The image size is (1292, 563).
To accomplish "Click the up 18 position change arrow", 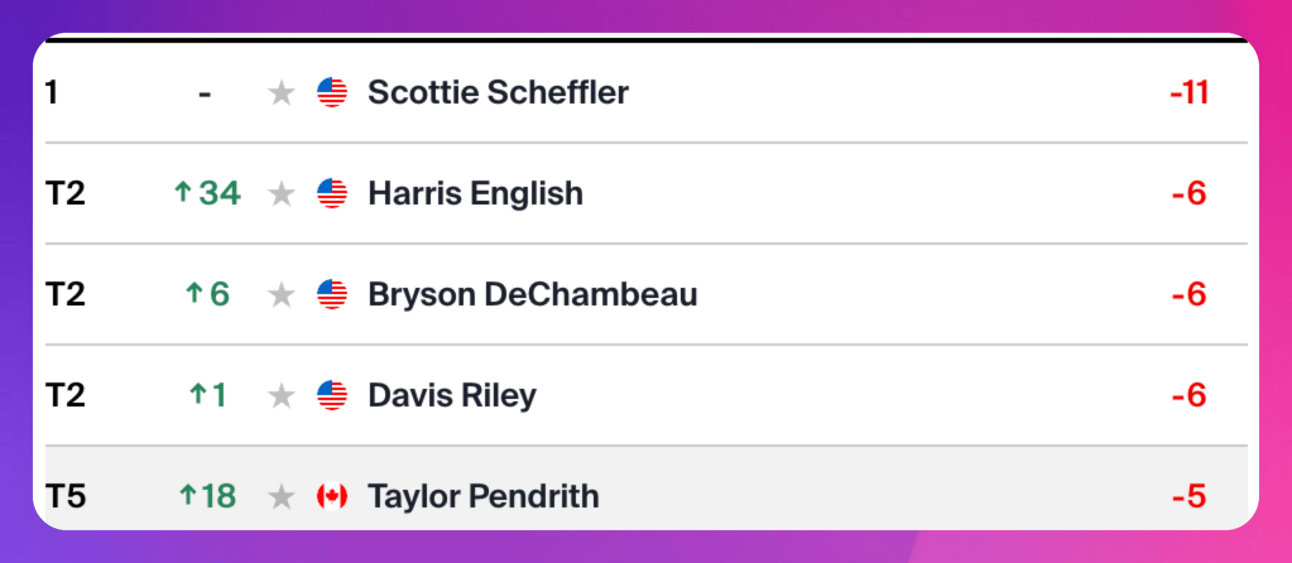I will coord(207,496).
